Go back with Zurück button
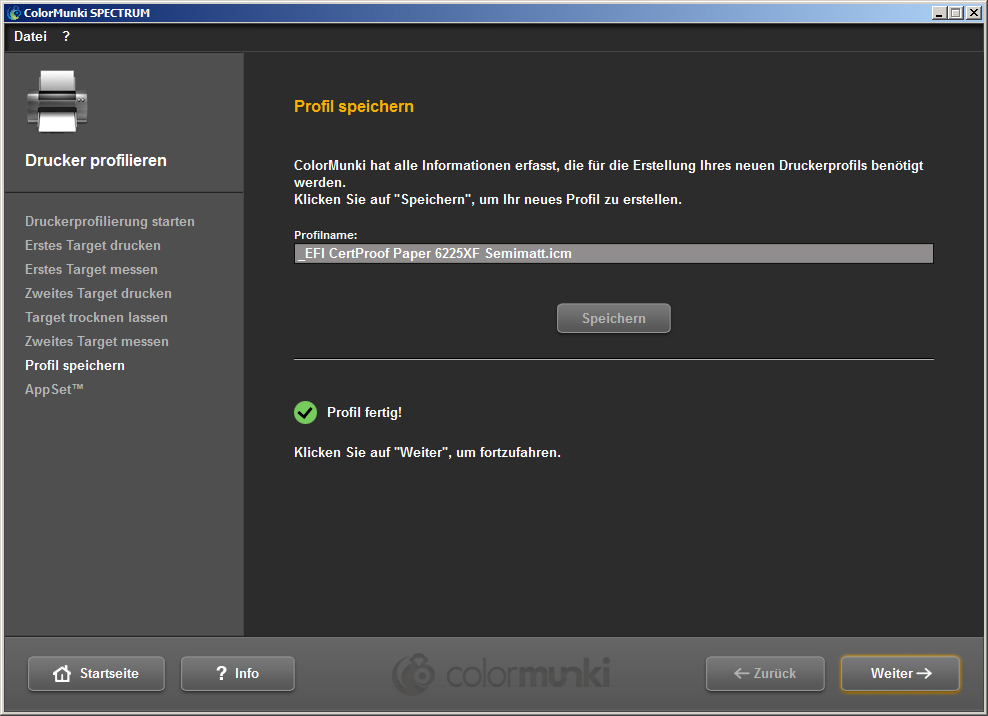Viewport: 988px width, 716px height. click(765, 673)
